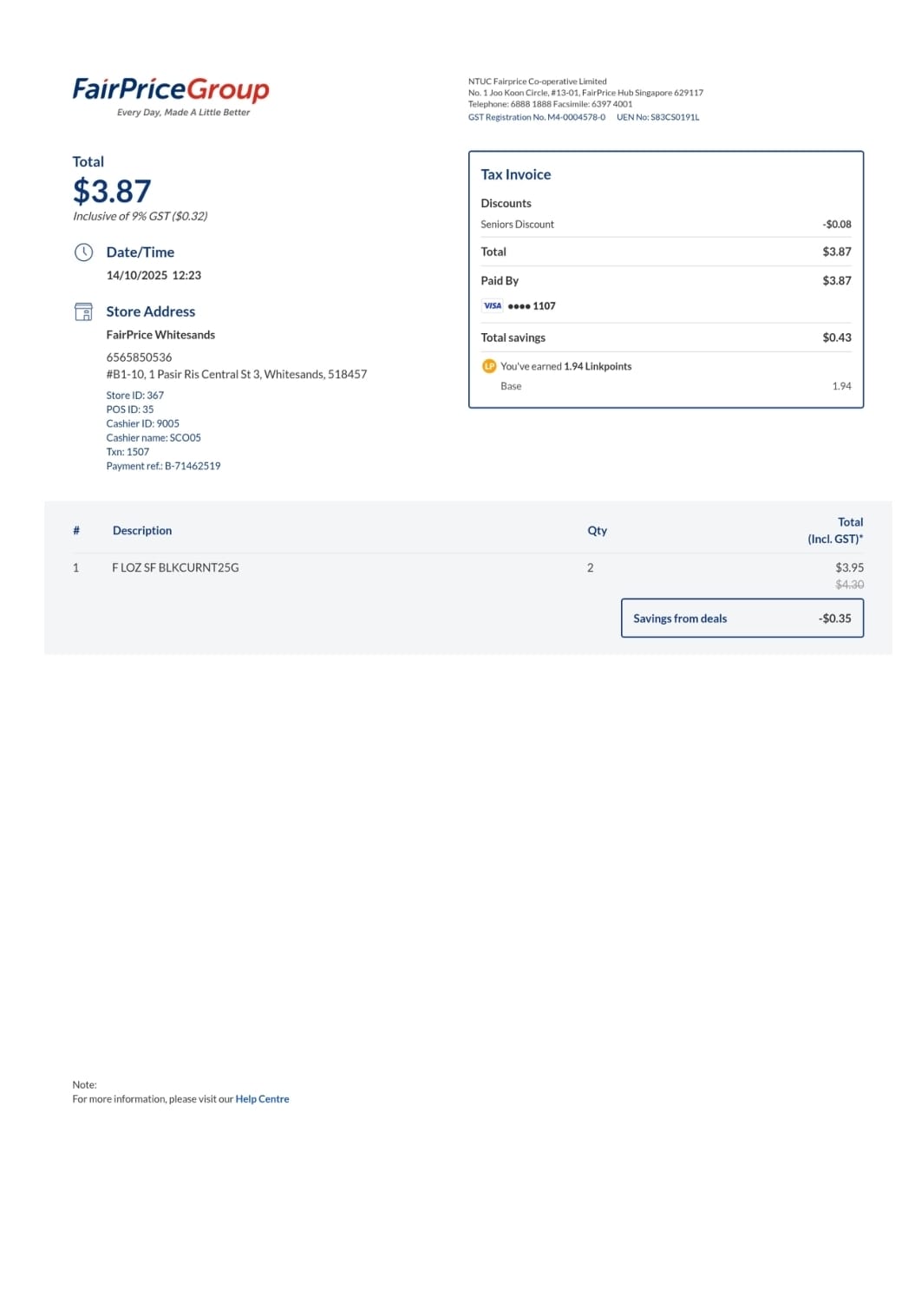Click the Qty column header
This screenshot has height=1316, width=915.
click(597, 530)
